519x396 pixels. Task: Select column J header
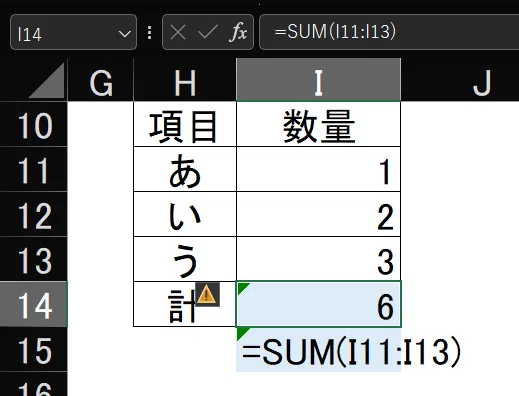pos(460,80)
